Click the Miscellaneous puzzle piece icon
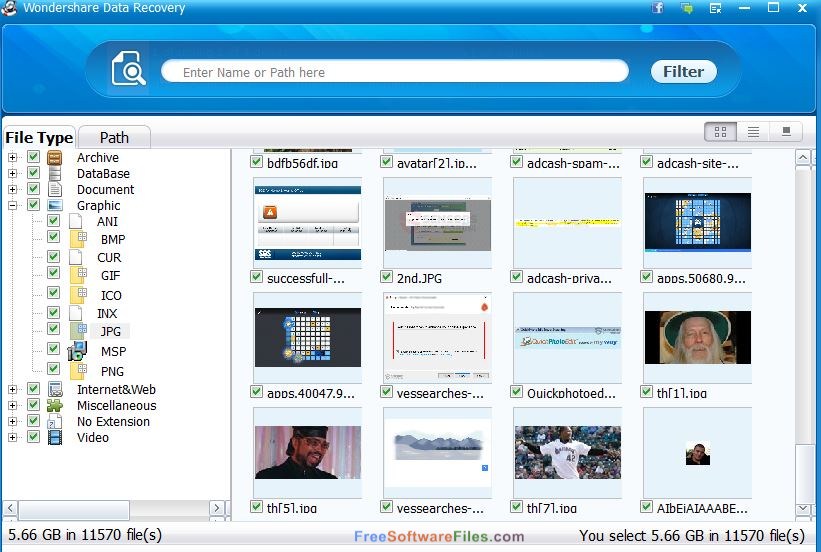821x552 pixels. (54, 405)
